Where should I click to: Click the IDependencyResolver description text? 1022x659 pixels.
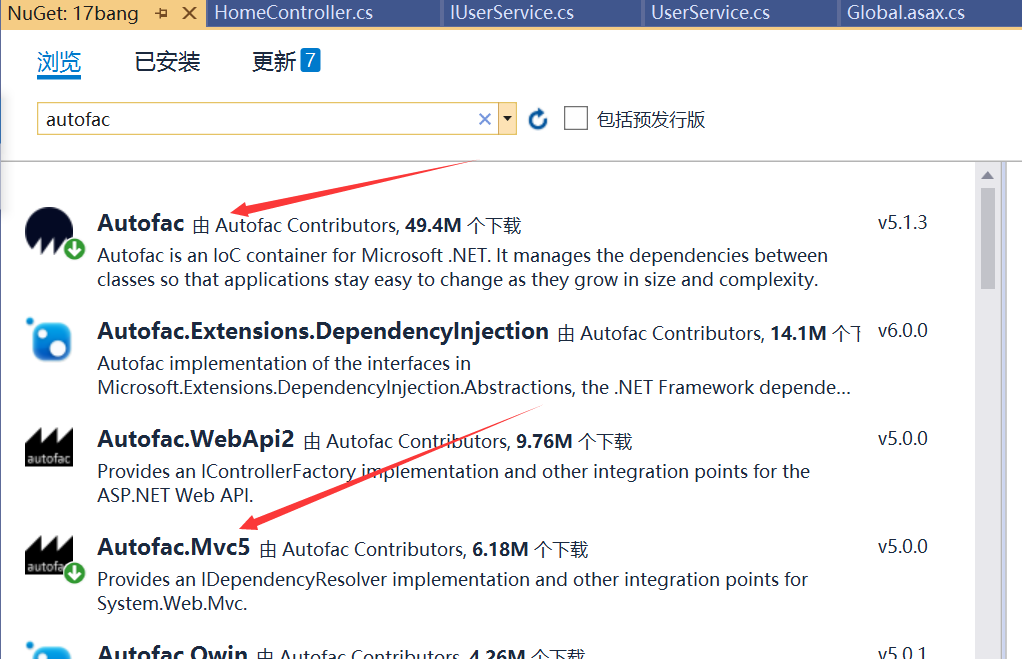tap(452, 591)
